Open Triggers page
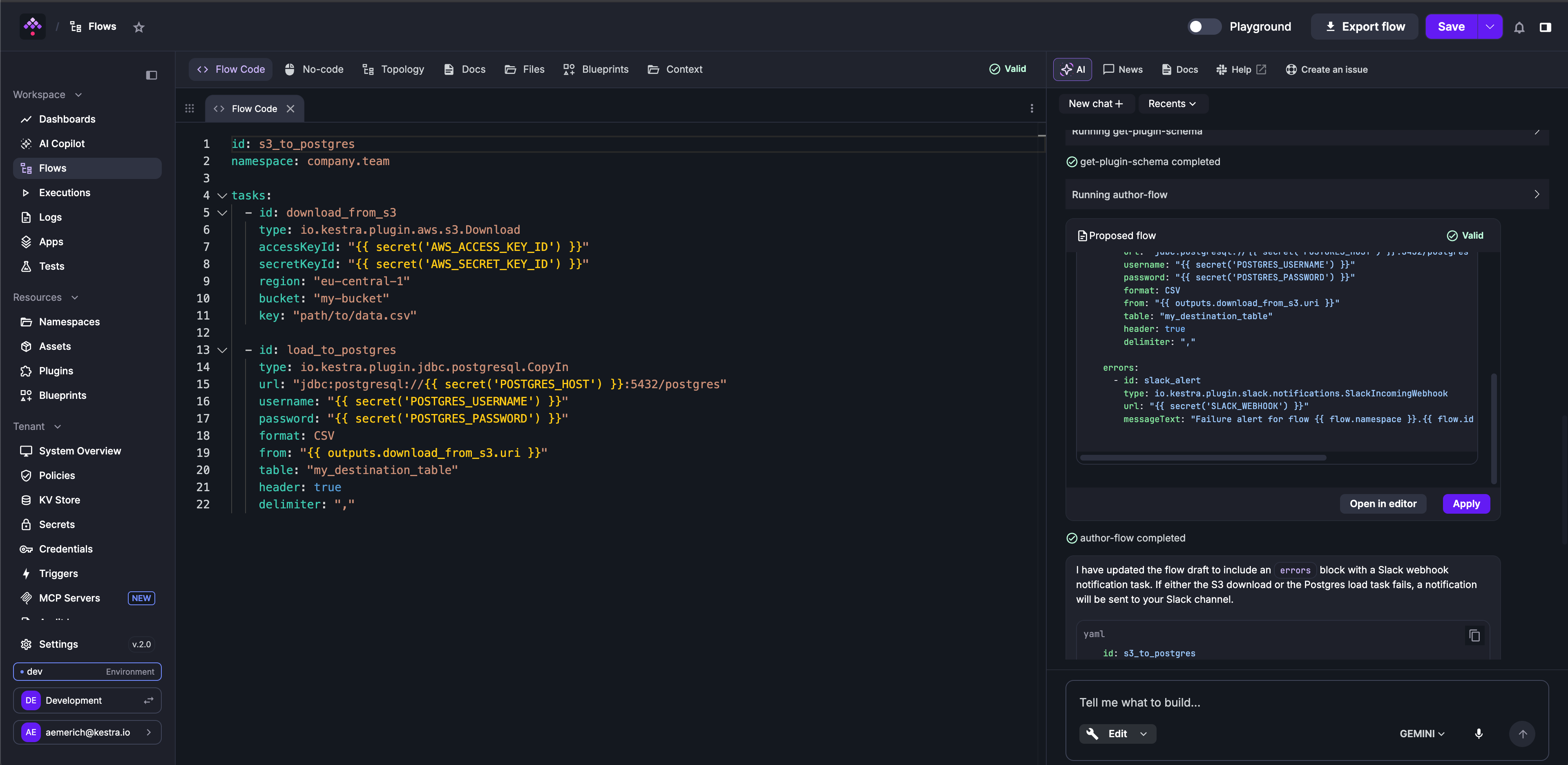1568x765 pixels. click(x=87, y=573)
